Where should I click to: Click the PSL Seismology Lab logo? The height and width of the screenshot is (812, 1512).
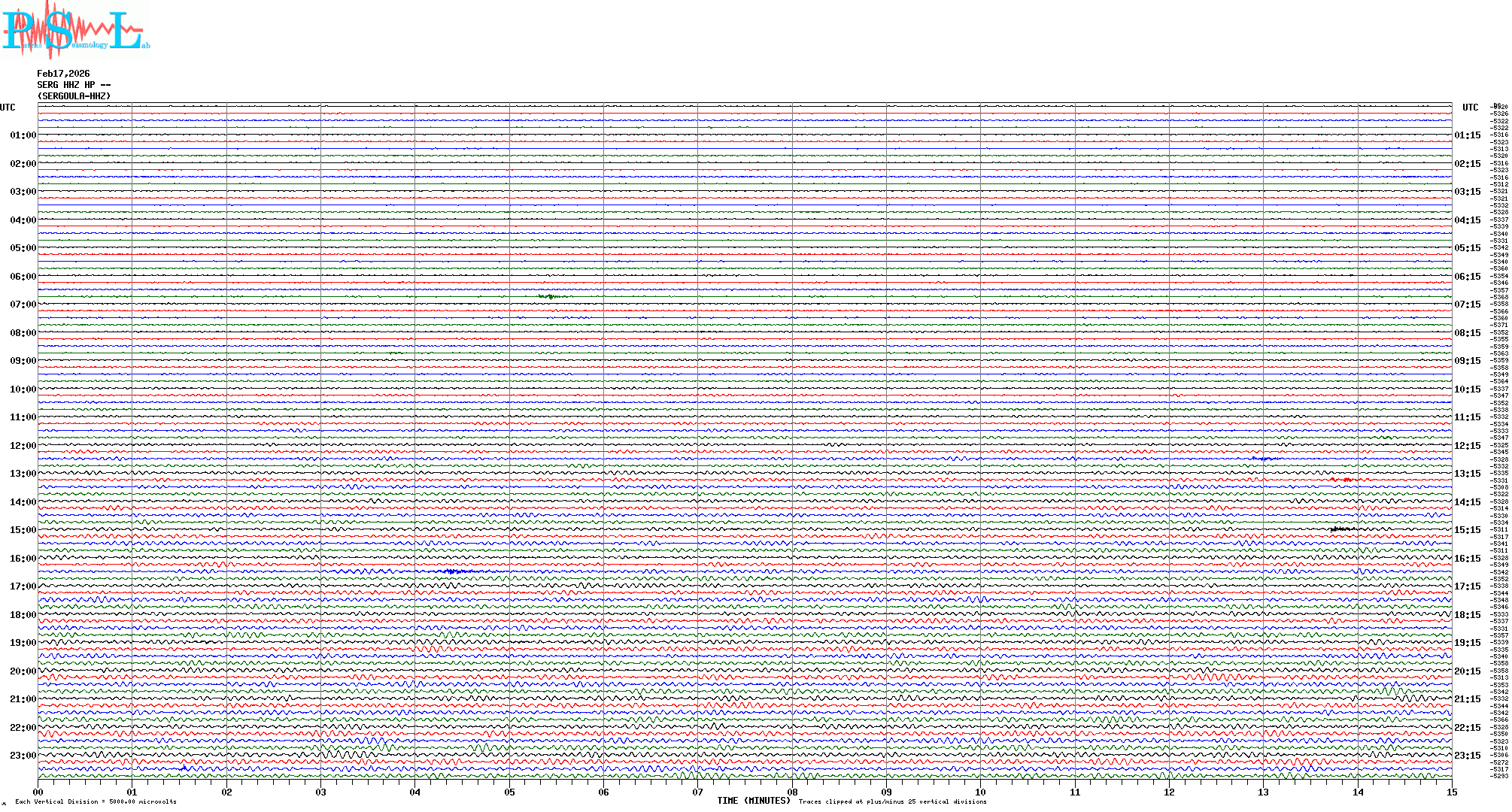75,30
